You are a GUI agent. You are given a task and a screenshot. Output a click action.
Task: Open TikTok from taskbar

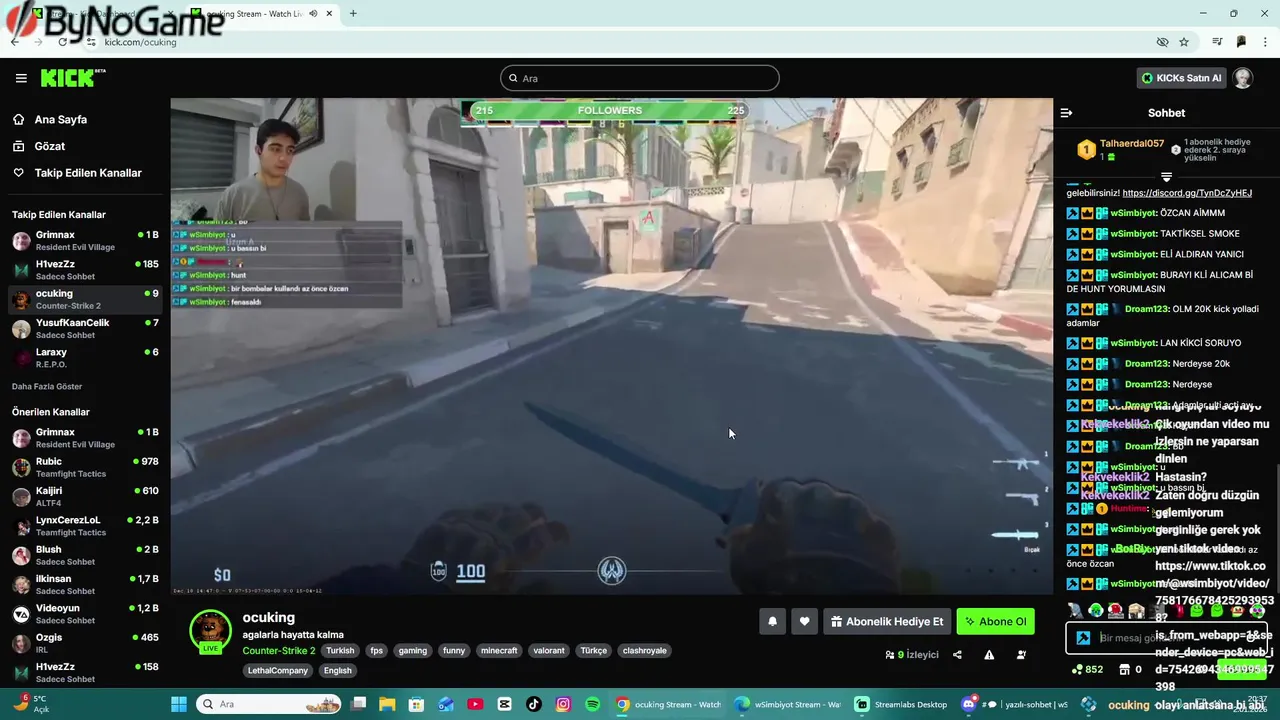[x=534, y=704]
